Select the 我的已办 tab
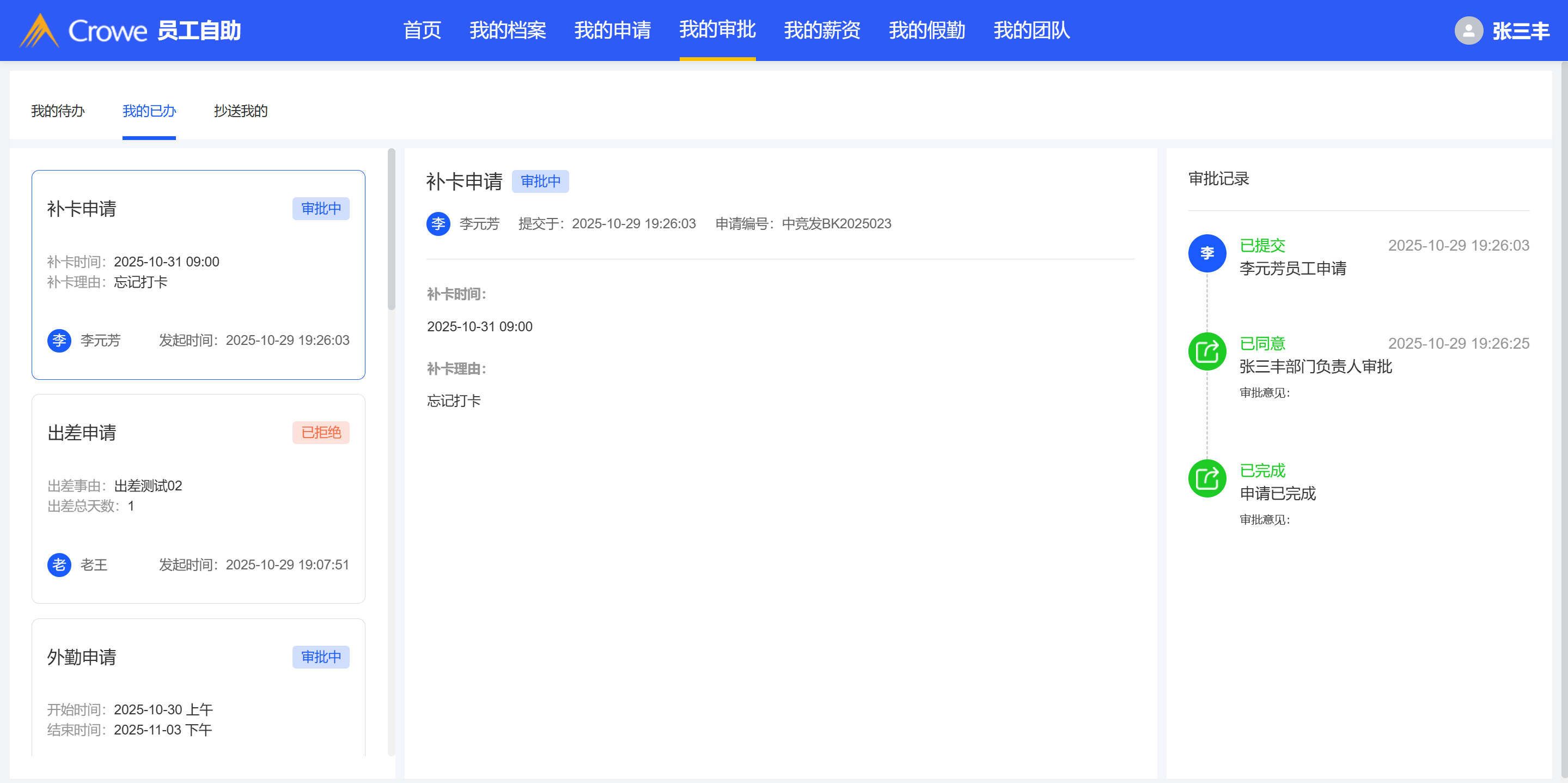The width and height of the screenshot is (1568, 783). pyautogui.click(x=149, y=111)
